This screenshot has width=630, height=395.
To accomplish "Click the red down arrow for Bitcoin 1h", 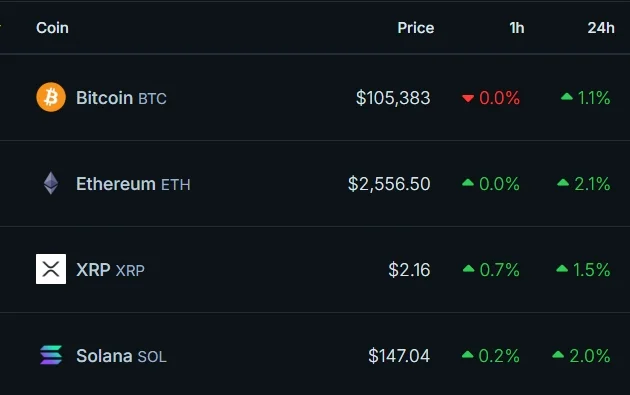I will [x=468, y=98].
